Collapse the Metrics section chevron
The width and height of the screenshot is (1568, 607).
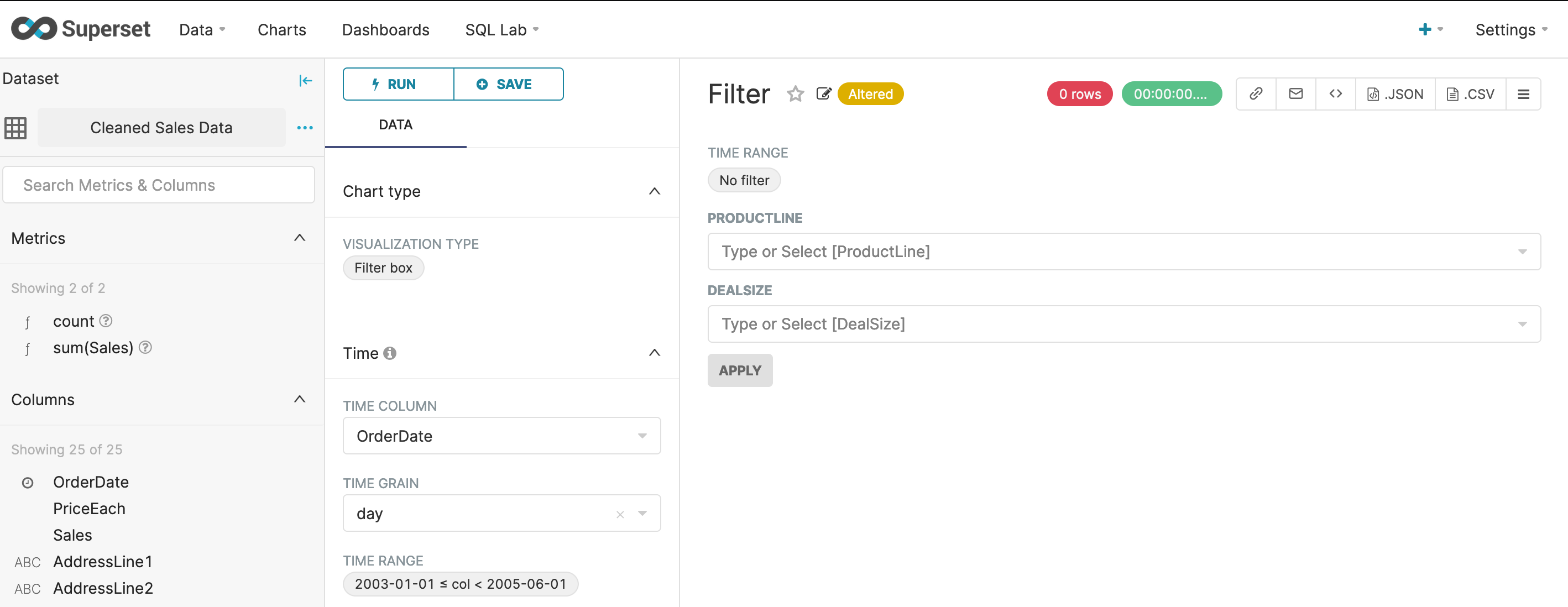pyautogui.click(x=299, y=238)
